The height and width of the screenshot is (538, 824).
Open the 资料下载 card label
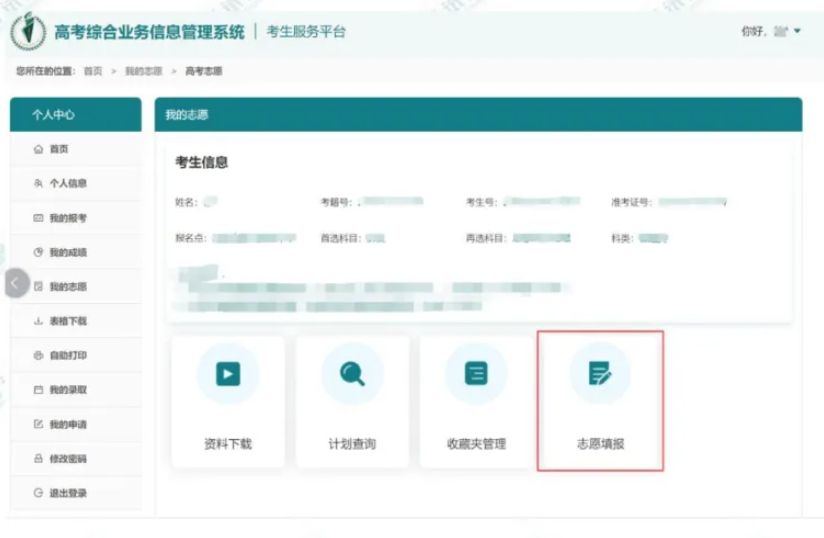point(228,444)
